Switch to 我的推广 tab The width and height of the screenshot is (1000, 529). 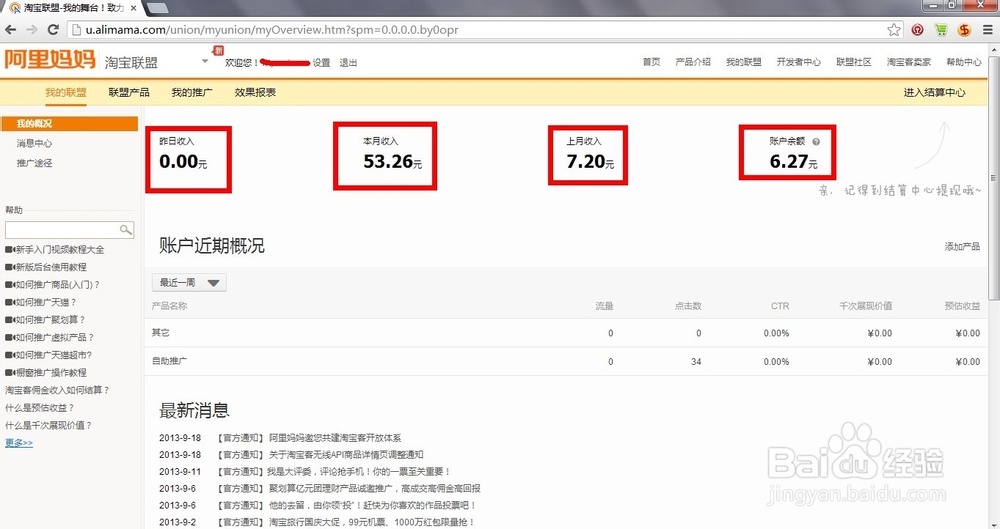point(192,93)
